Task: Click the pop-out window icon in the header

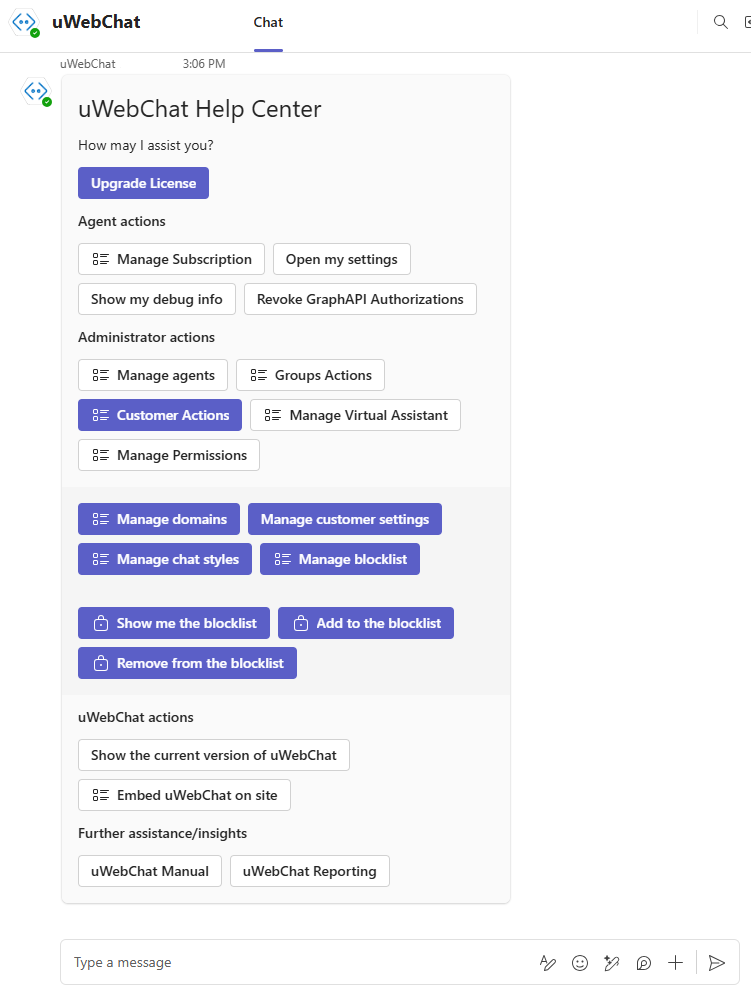Action: (747, 22)
